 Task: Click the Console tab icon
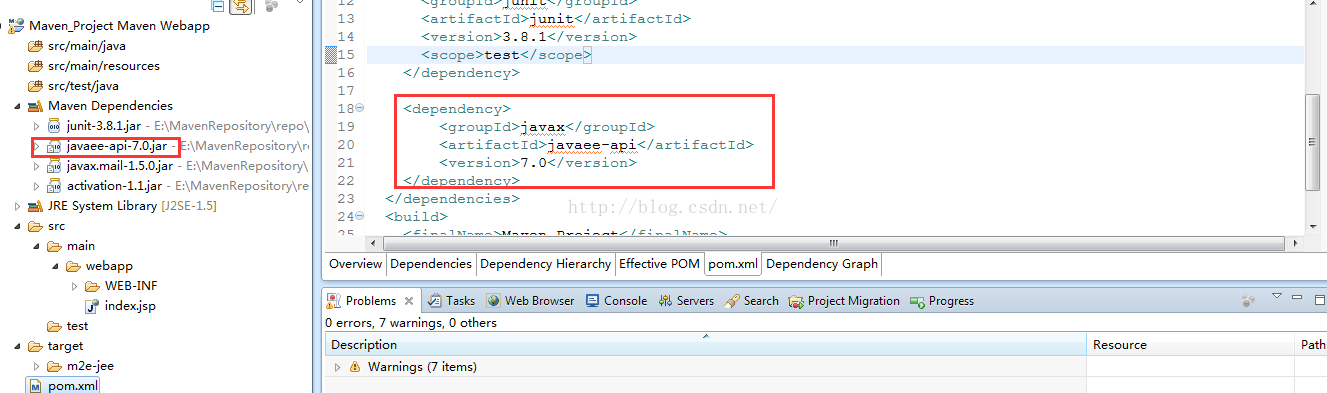click(x=593, y=301)
